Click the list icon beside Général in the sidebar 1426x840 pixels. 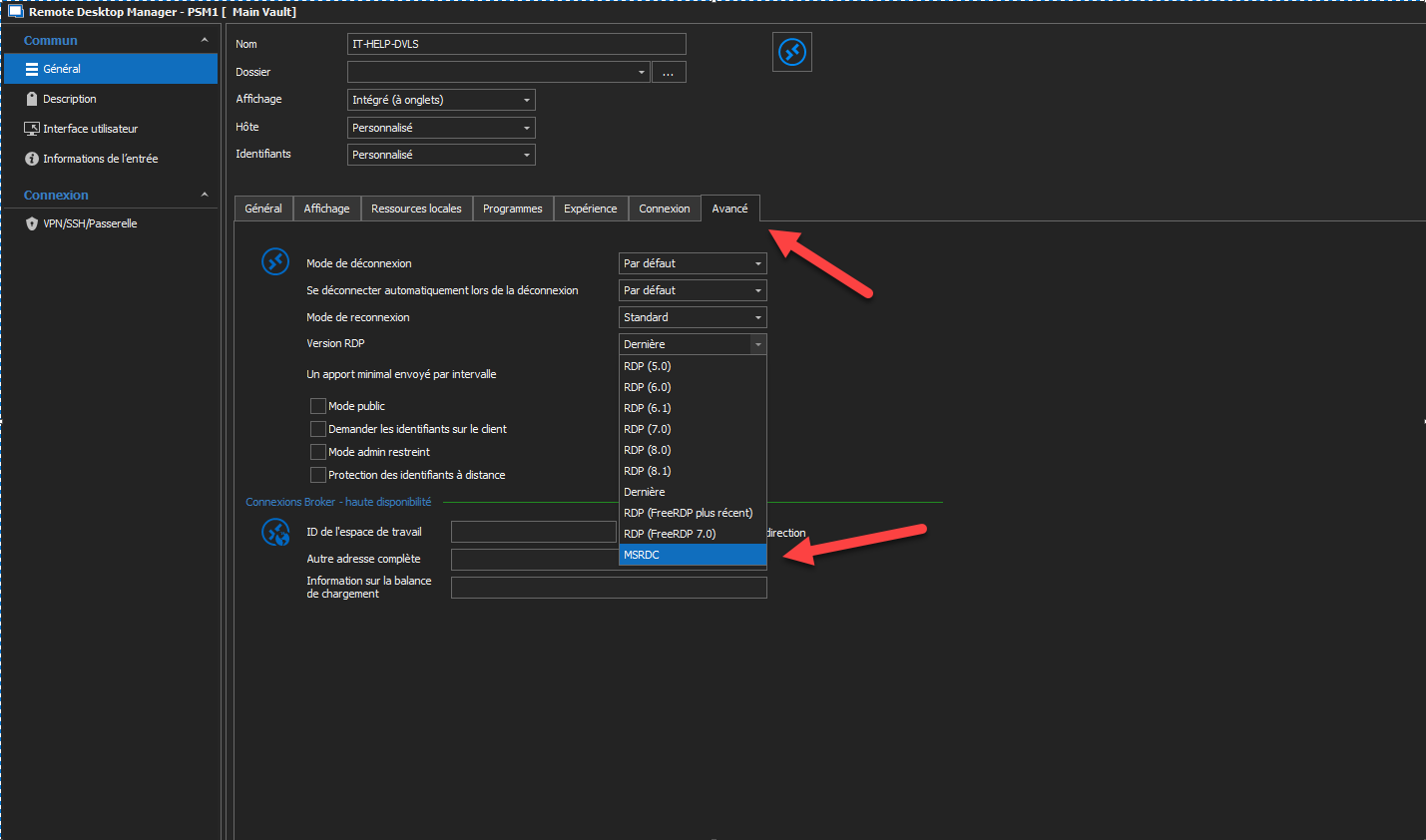32,68
